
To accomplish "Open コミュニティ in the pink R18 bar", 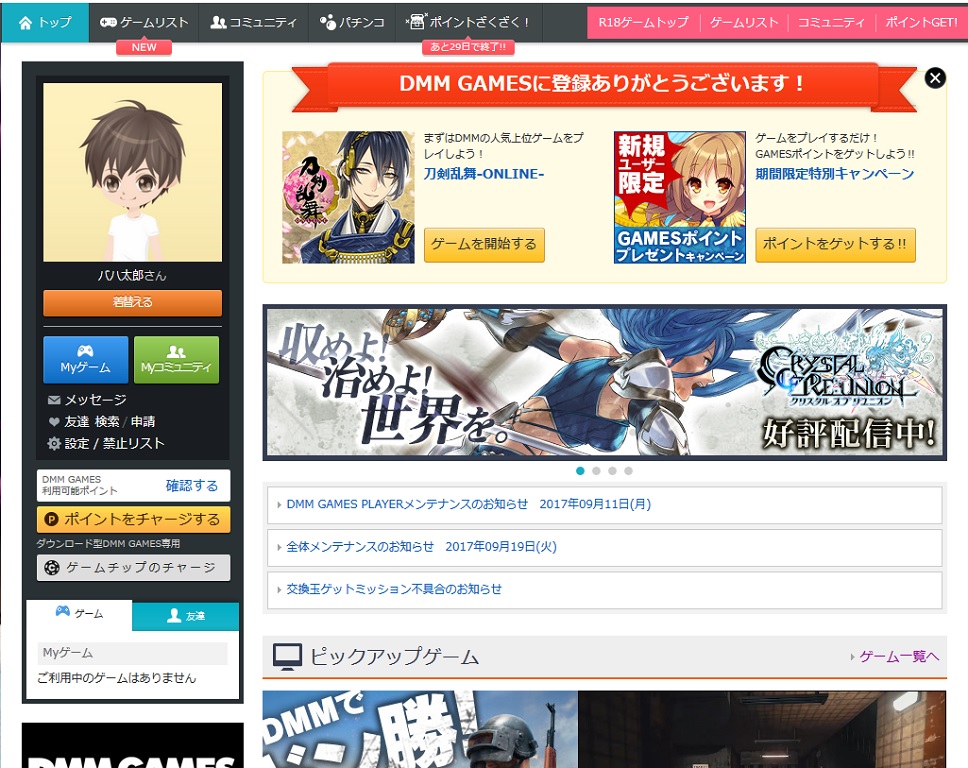I will pyautogui.click(x=831, y=22).
